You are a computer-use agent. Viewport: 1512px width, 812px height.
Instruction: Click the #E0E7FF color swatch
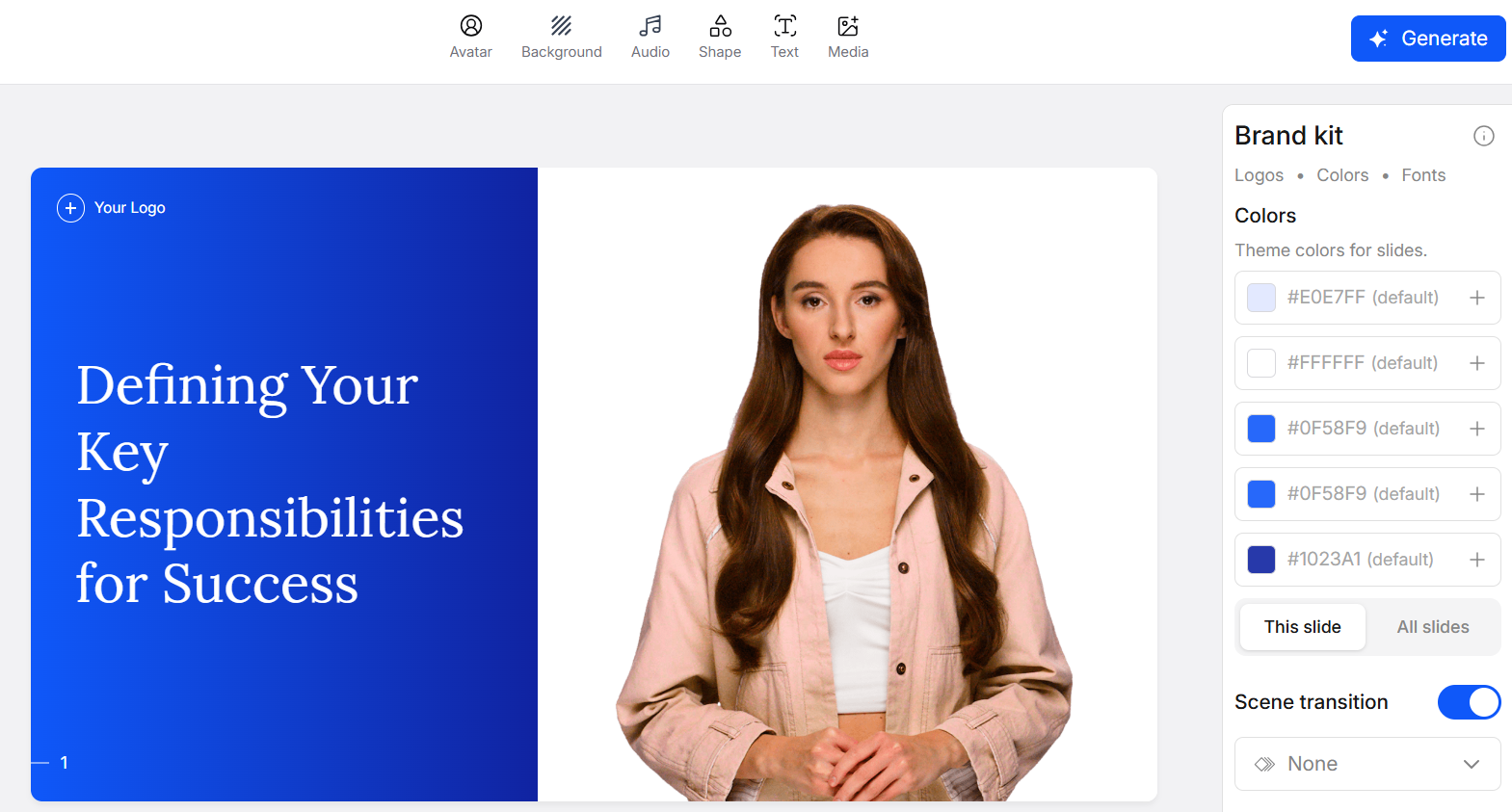point(1261,298)
